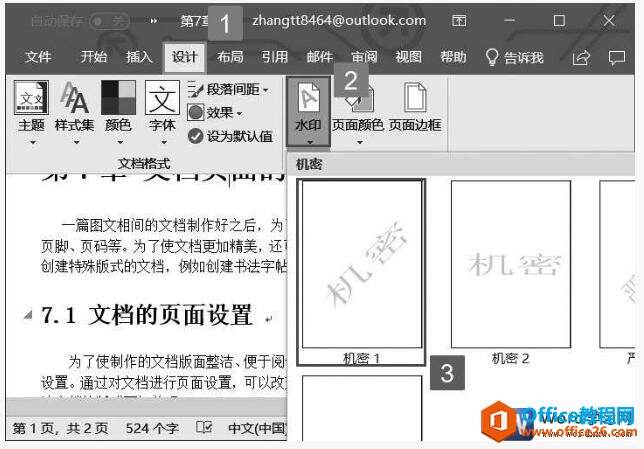Switch to the 布局 (Layout) ribbon tab
The image size is (644, 449).
coord(230,57)
